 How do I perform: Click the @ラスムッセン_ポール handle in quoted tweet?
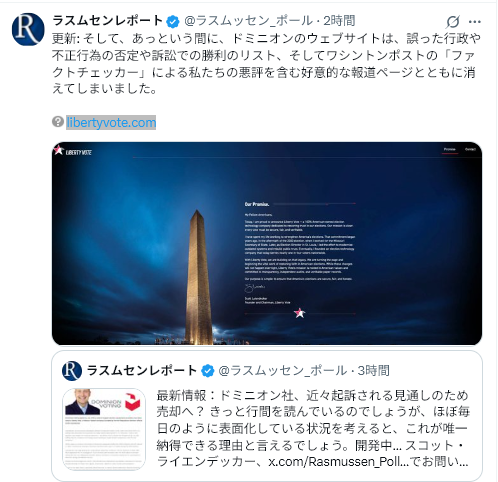(x=283, y=371)
